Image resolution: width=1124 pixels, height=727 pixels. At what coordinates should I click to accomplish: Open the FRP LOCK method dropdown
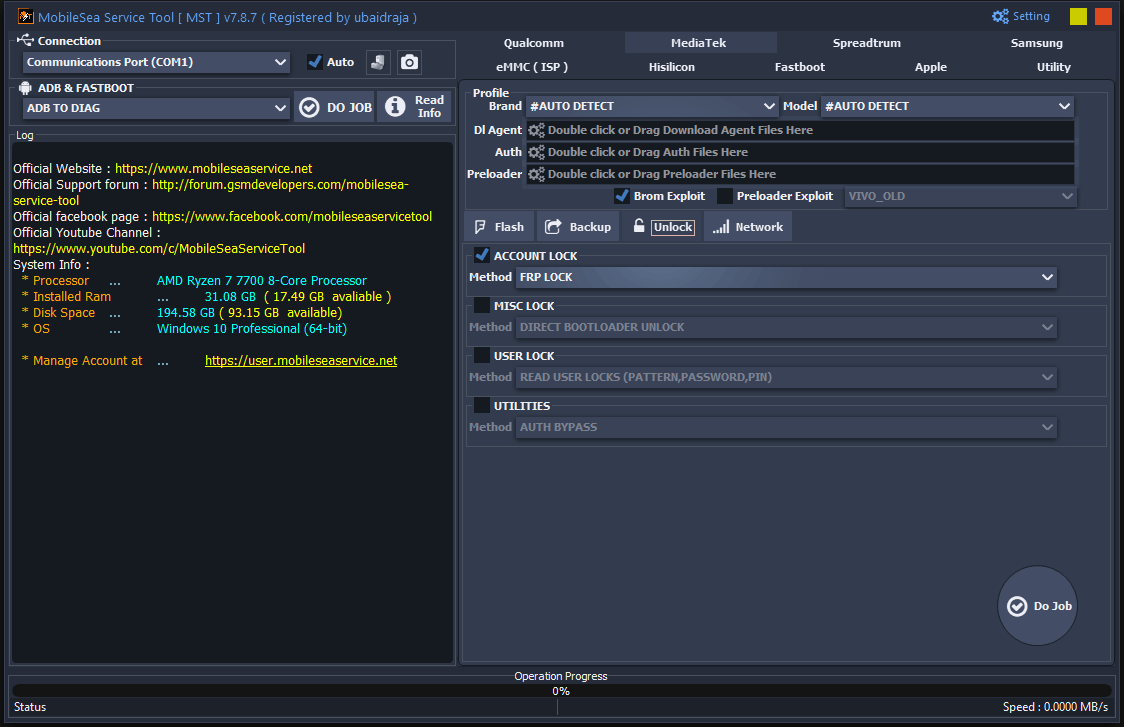point(784,276)
